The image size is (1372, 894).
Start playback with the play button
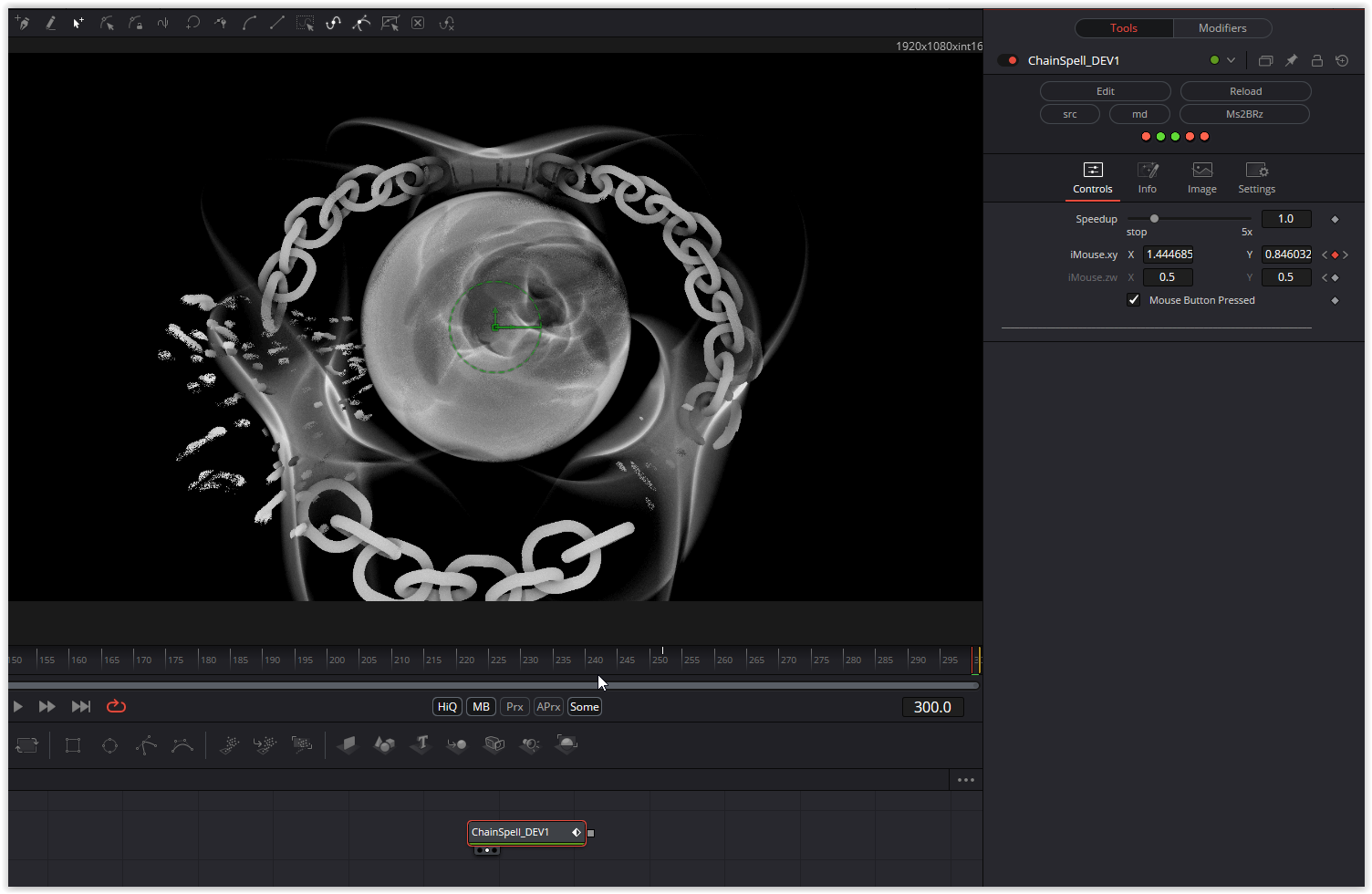click(x=18, y=706)
